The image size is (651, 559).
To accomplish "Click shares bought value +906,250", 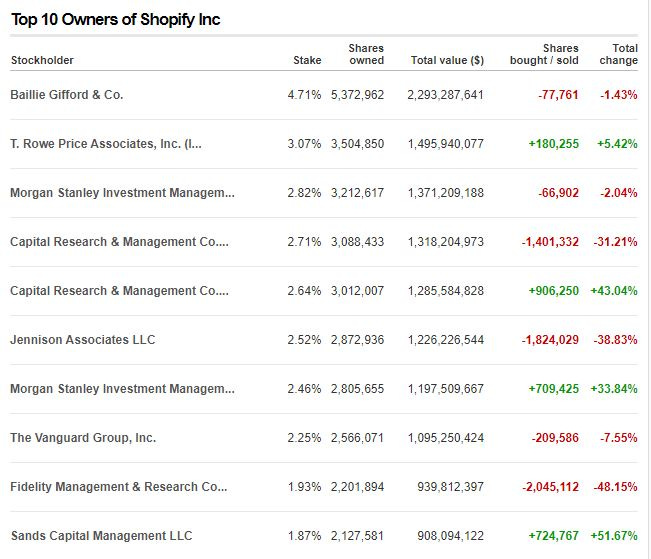I will [x=553, y=291].
